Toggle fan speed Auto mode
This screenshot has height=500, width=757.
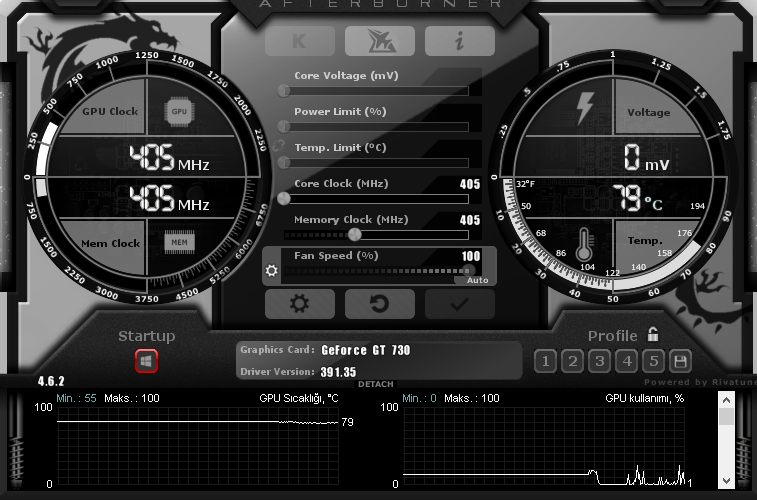(475, 280)
